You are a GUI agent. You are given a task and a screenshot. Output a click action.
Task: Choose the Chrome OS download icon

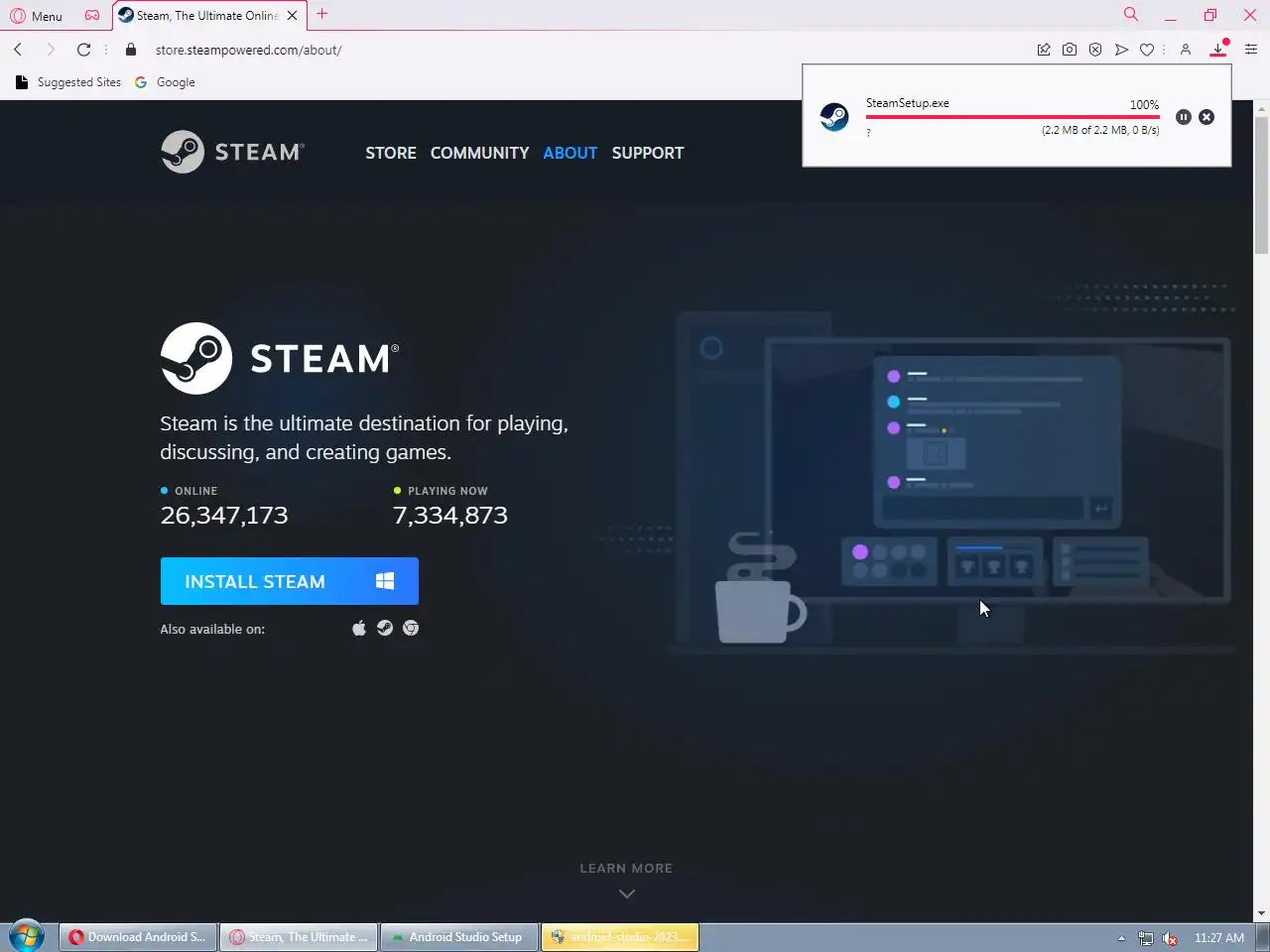411,628
